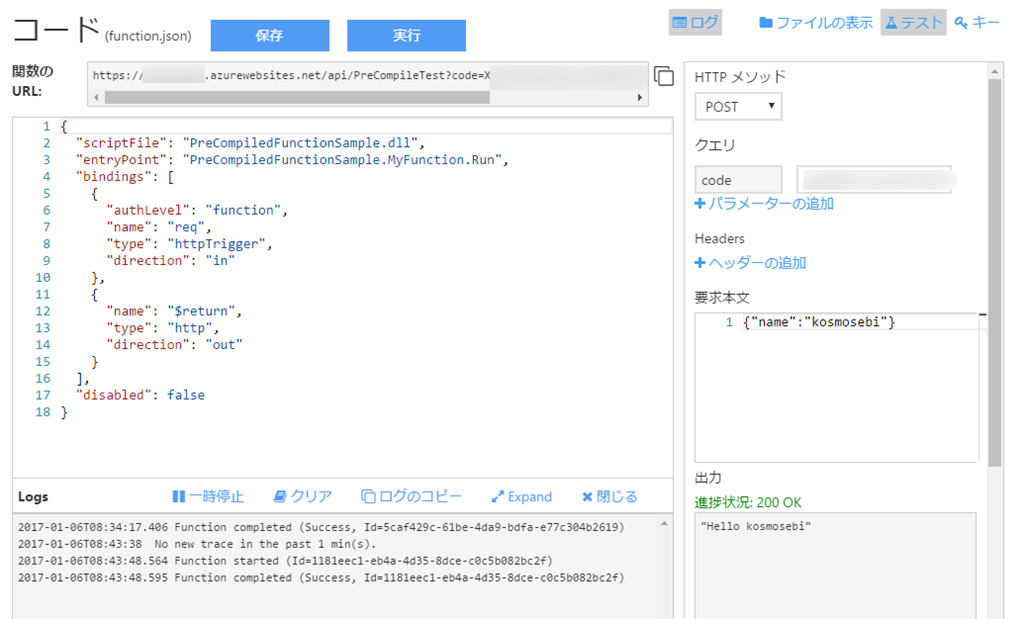Click the "bindings" line in editor
Viewport: 1024px width, 619px height.
(x=125, y=177)
